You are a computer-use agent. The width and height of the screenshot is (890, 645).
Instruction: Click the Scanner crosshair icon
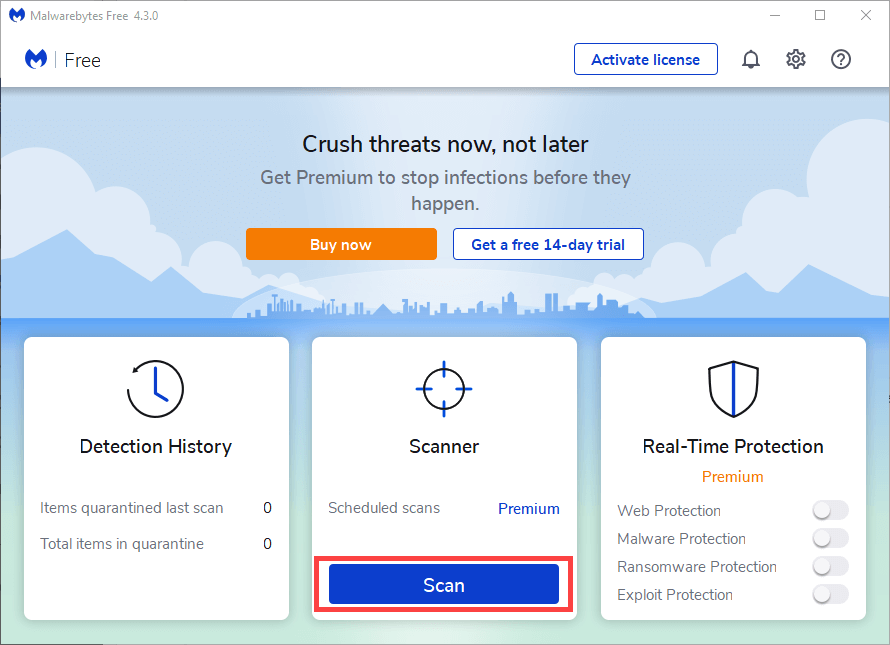(x=444, y=388)
